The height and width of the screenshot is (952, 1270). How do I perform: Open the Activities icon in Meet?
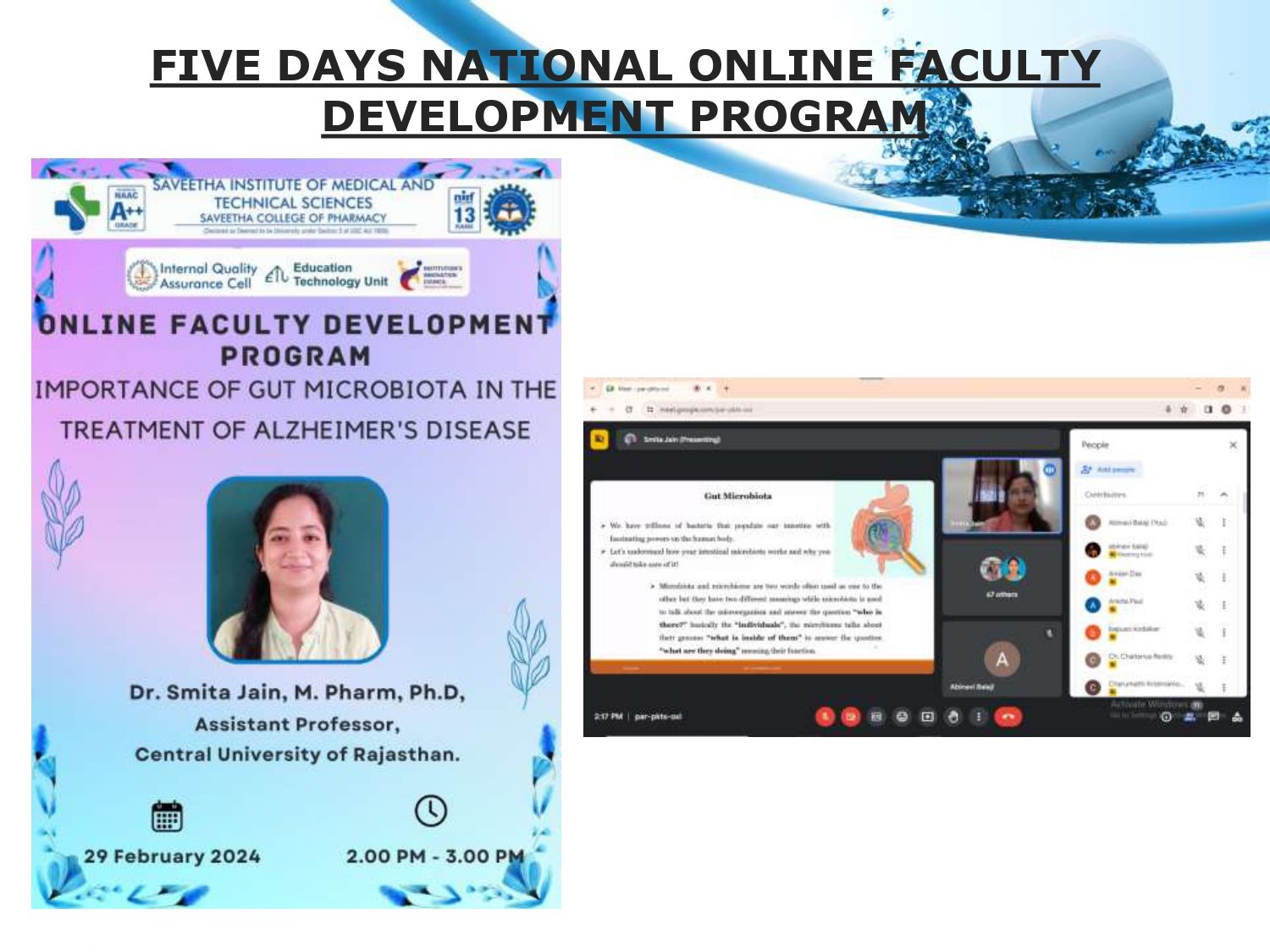(x=1237, y=717)
